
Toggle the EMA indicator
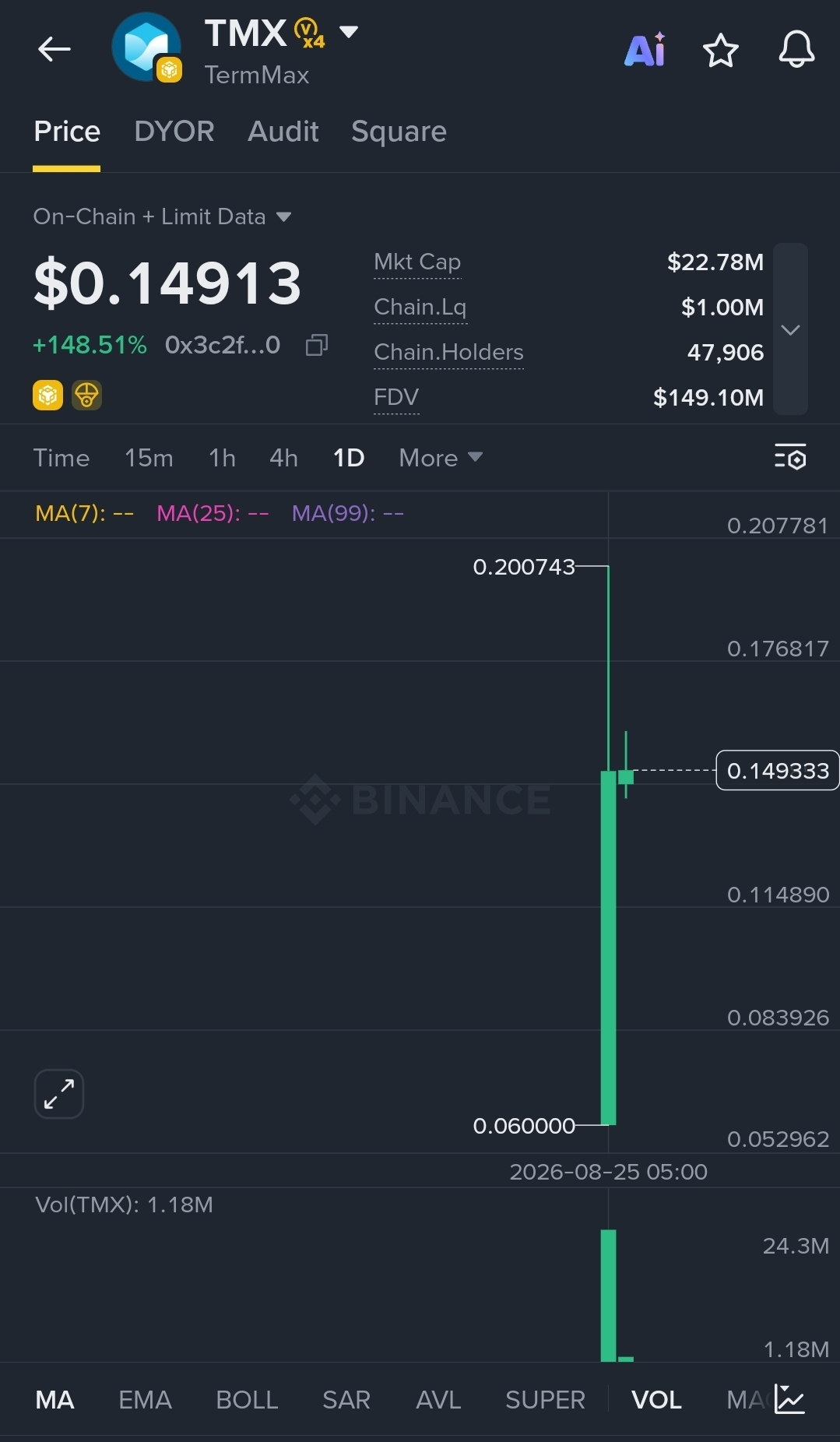(x=145, y=1400)
